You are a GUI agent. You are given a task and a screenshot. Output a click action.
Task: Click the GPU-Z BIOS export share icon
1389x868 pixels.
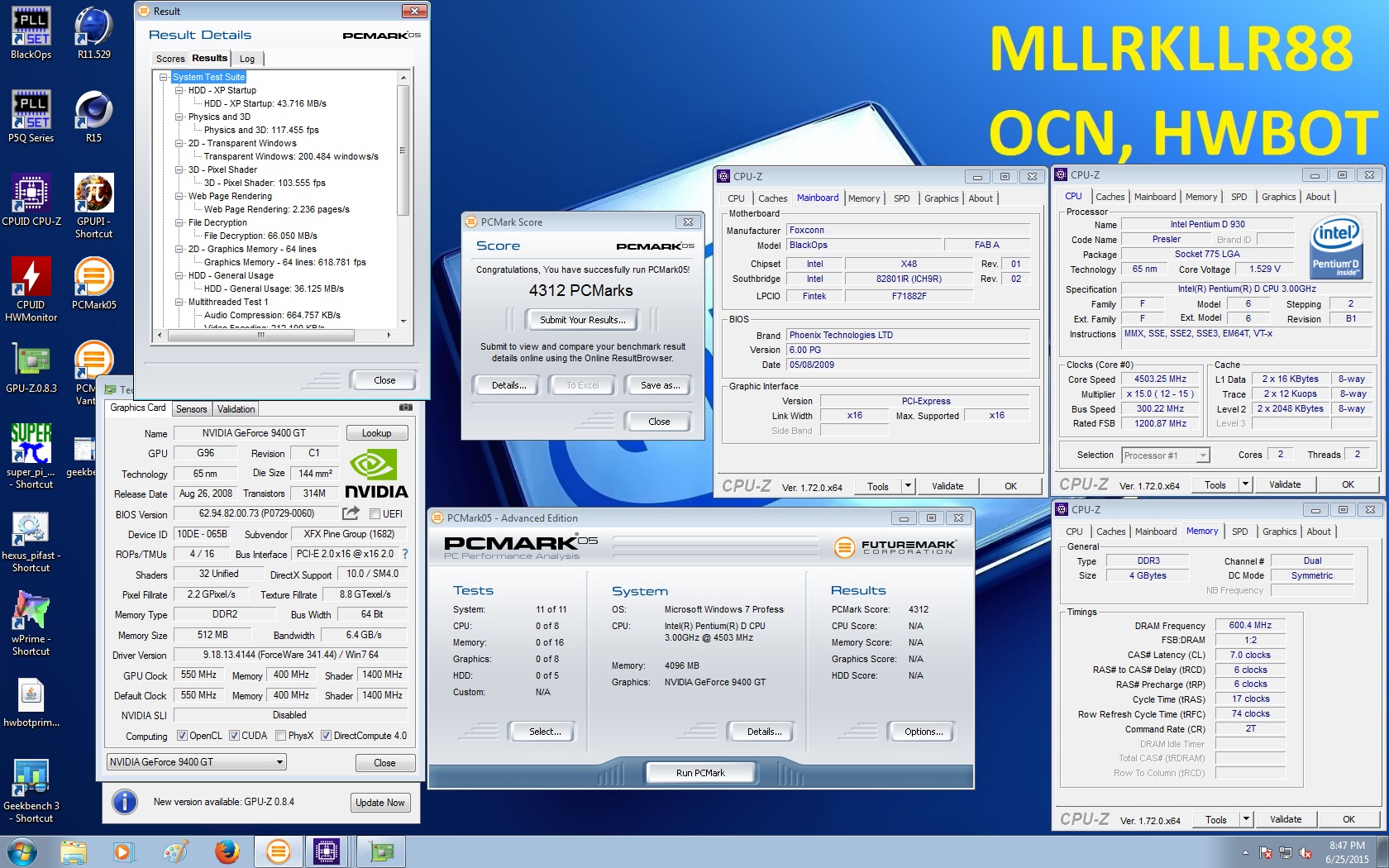tap(351, 513)
